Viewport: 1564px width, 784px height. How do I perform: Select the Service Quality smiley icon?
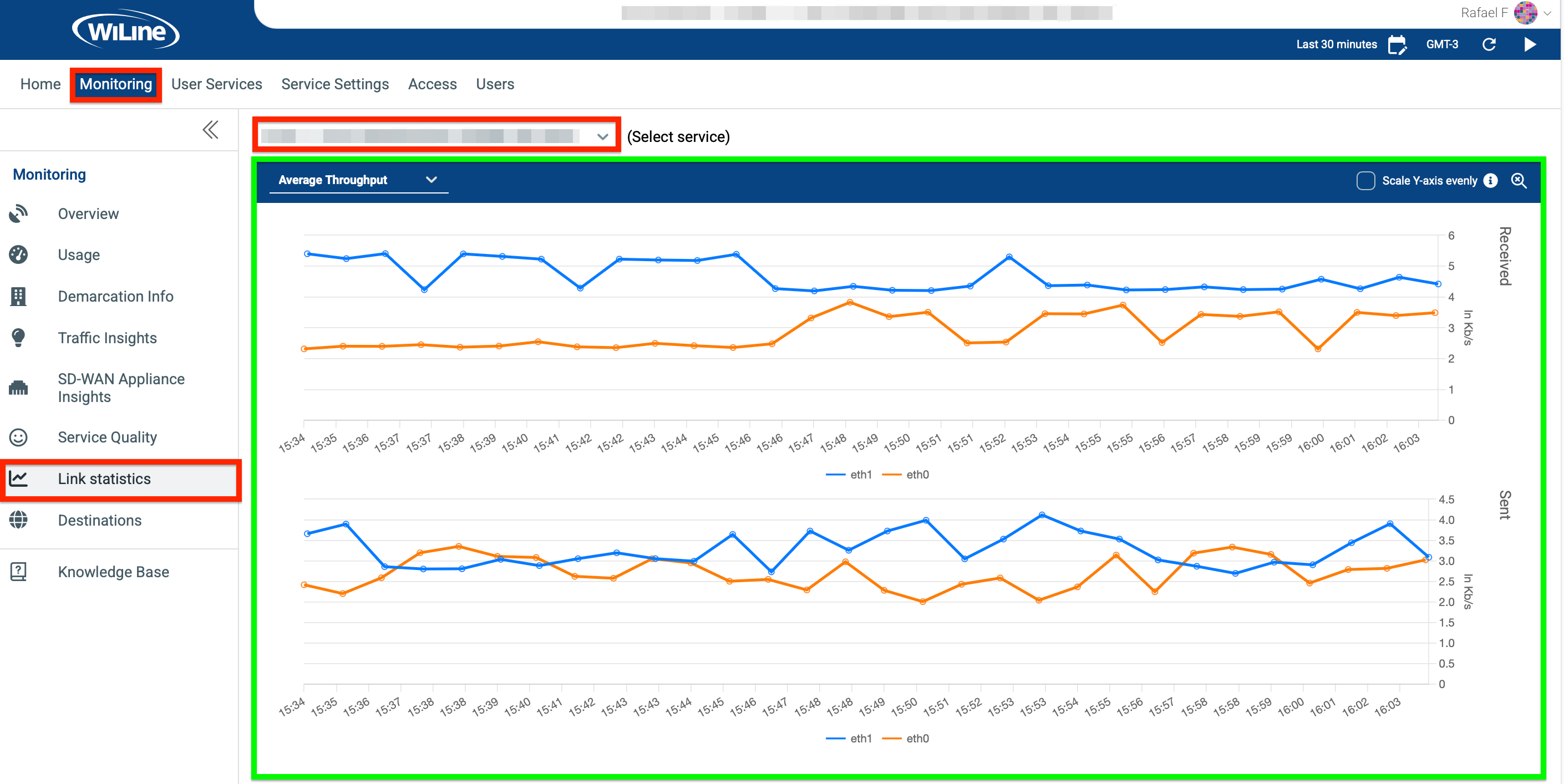point(19,437)
